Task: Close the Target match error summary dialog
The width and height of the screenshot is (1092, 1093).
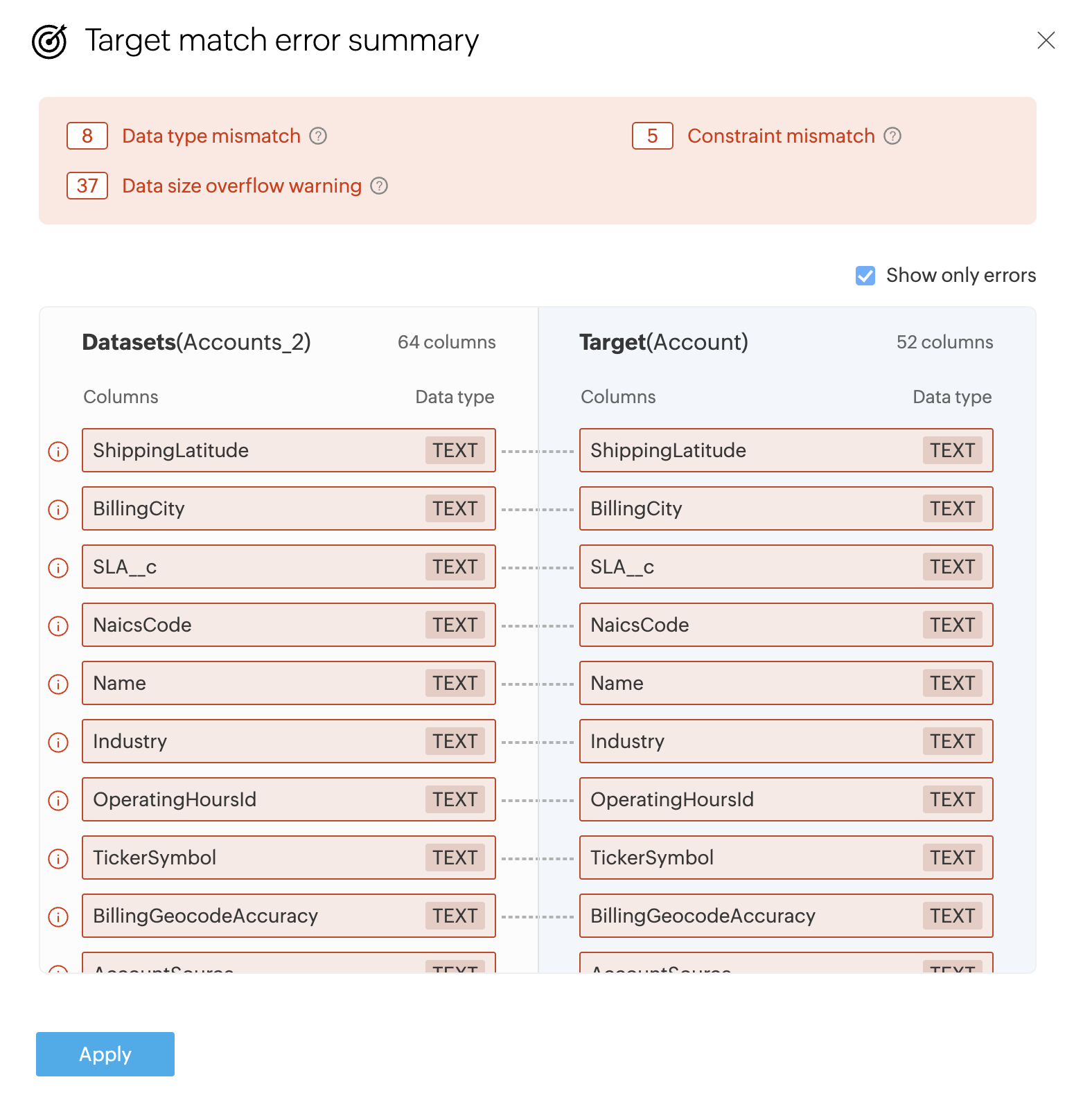Action: tap(1046, 40)
